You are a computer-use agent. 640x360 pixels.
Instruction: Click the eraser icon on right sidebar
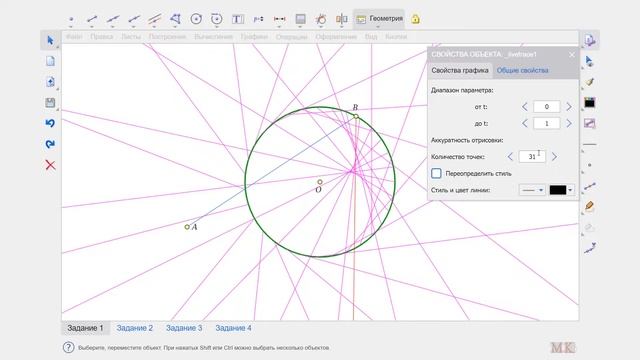point(590,227)
